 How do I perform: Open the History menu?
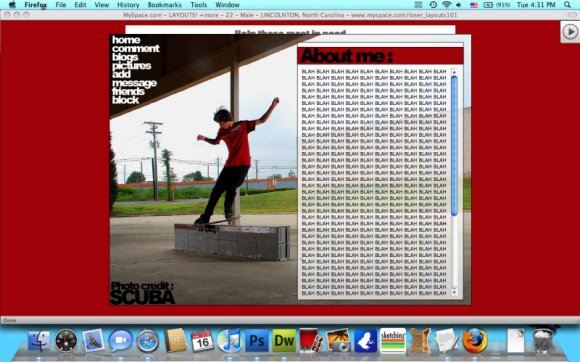pyautogui.click(x=128, y=5)
